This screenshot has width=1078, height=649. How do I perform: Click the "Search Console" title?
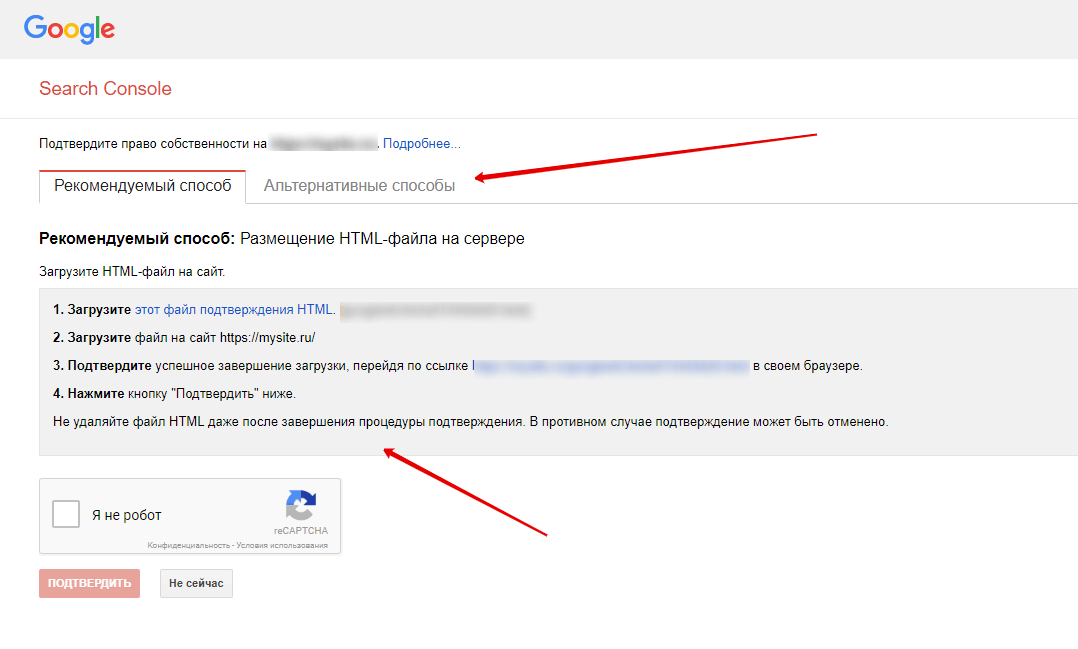pyautogui.click(x=105, y=89)
